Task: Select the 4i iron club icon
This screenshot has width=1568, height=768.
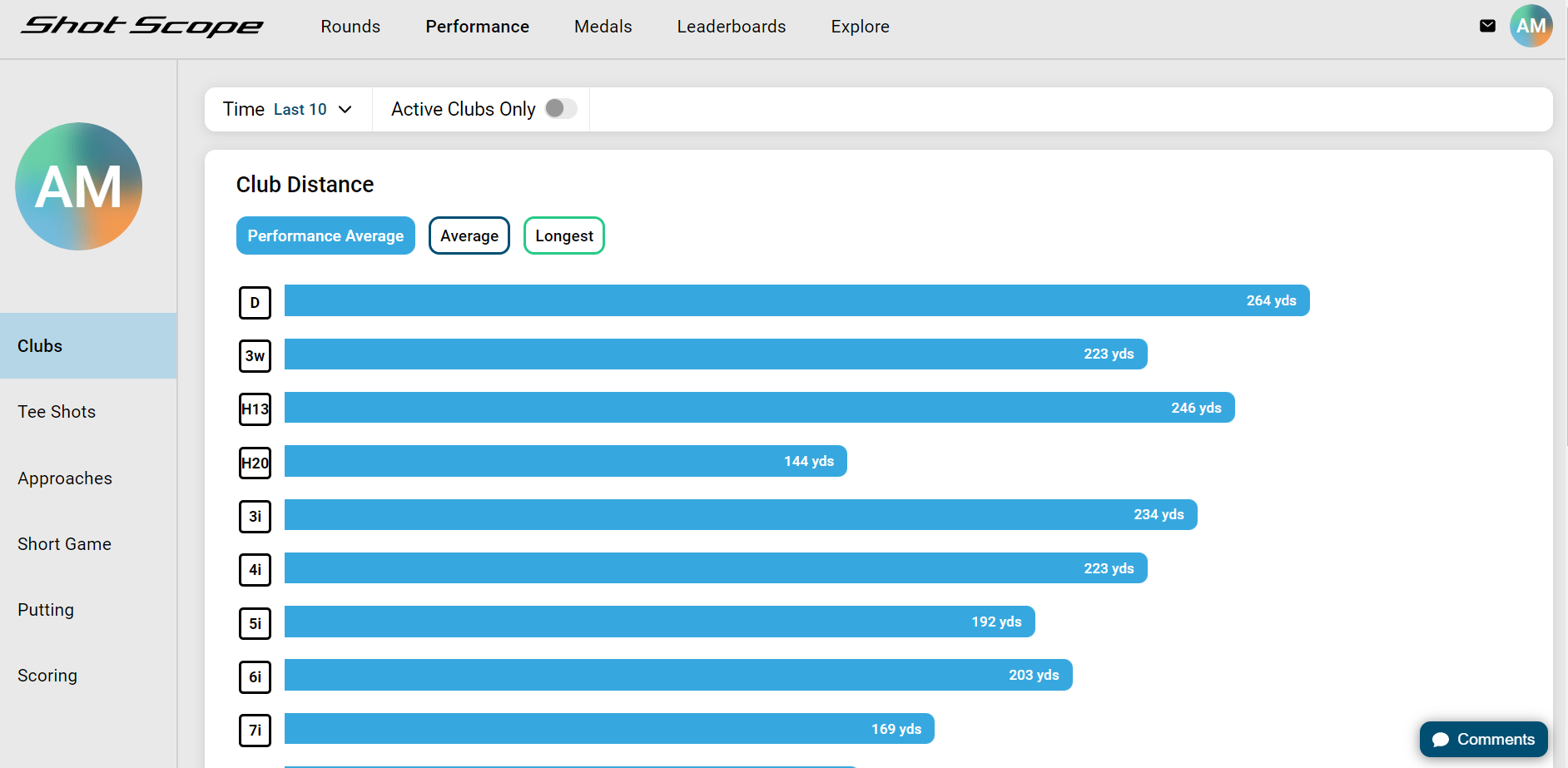Action: click(x=255, y=570)
